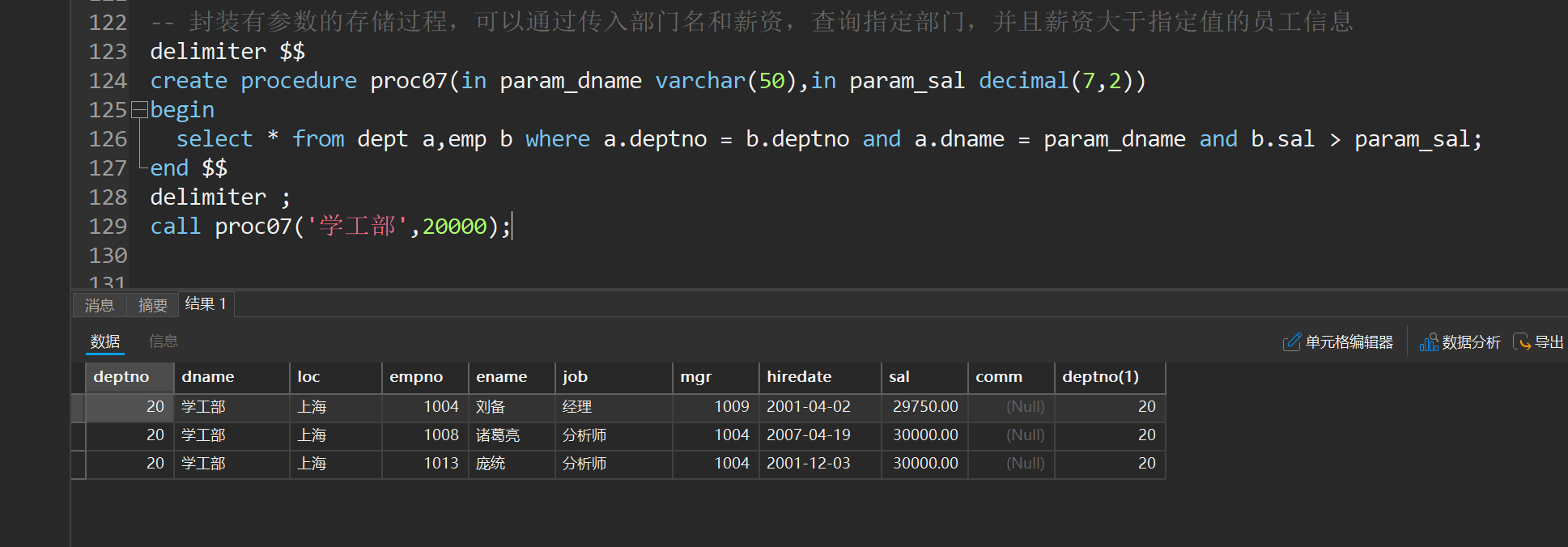This screenshot has width=1568, height=547.
Task: Click line number 124 in gutter
Action: click(108, 81)
